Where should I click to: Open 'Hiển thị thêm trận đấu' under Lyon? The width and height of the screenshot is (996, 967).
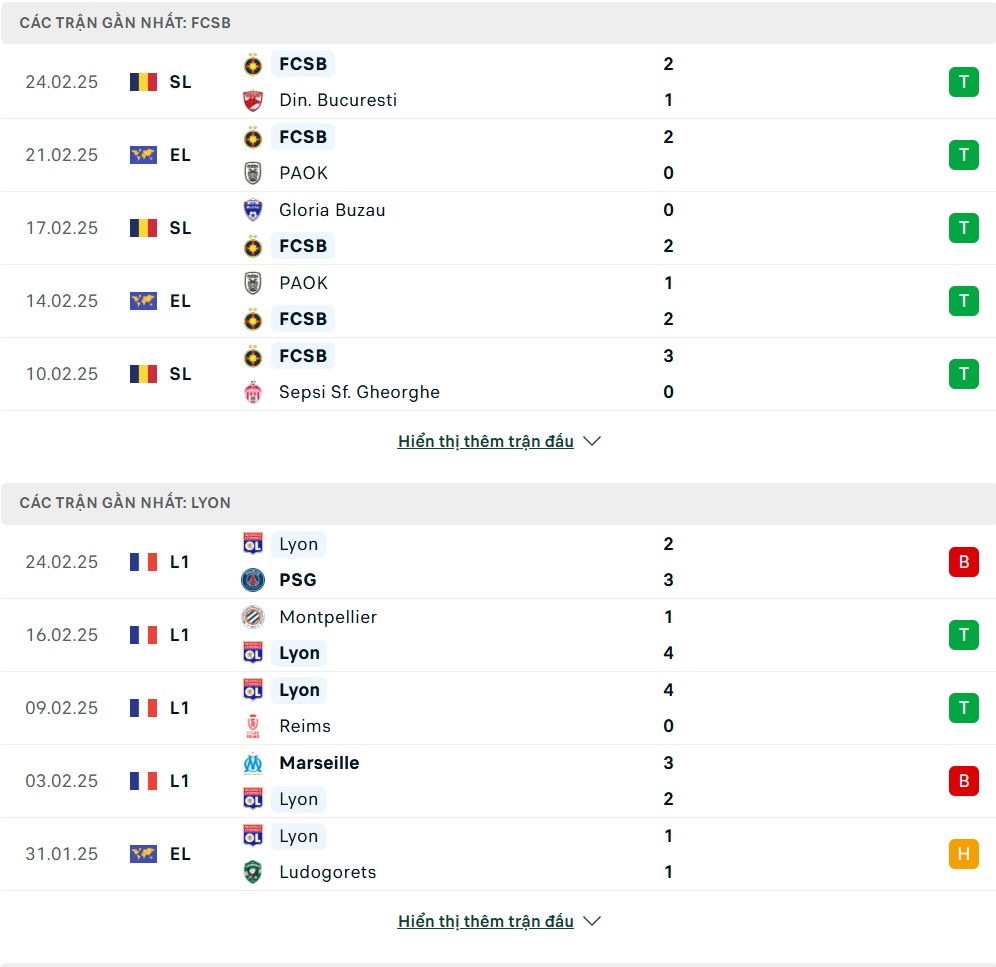coord(486,921)
